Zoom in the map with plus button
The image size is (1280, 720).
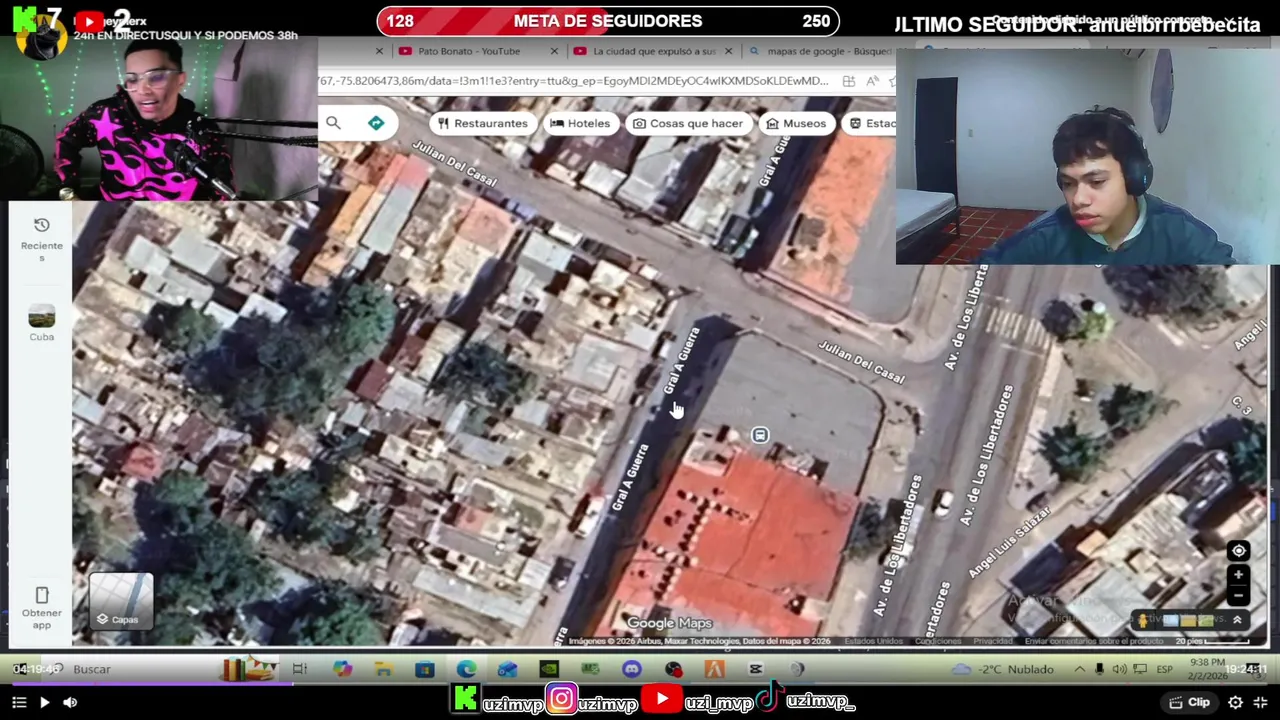(1238, 575)
